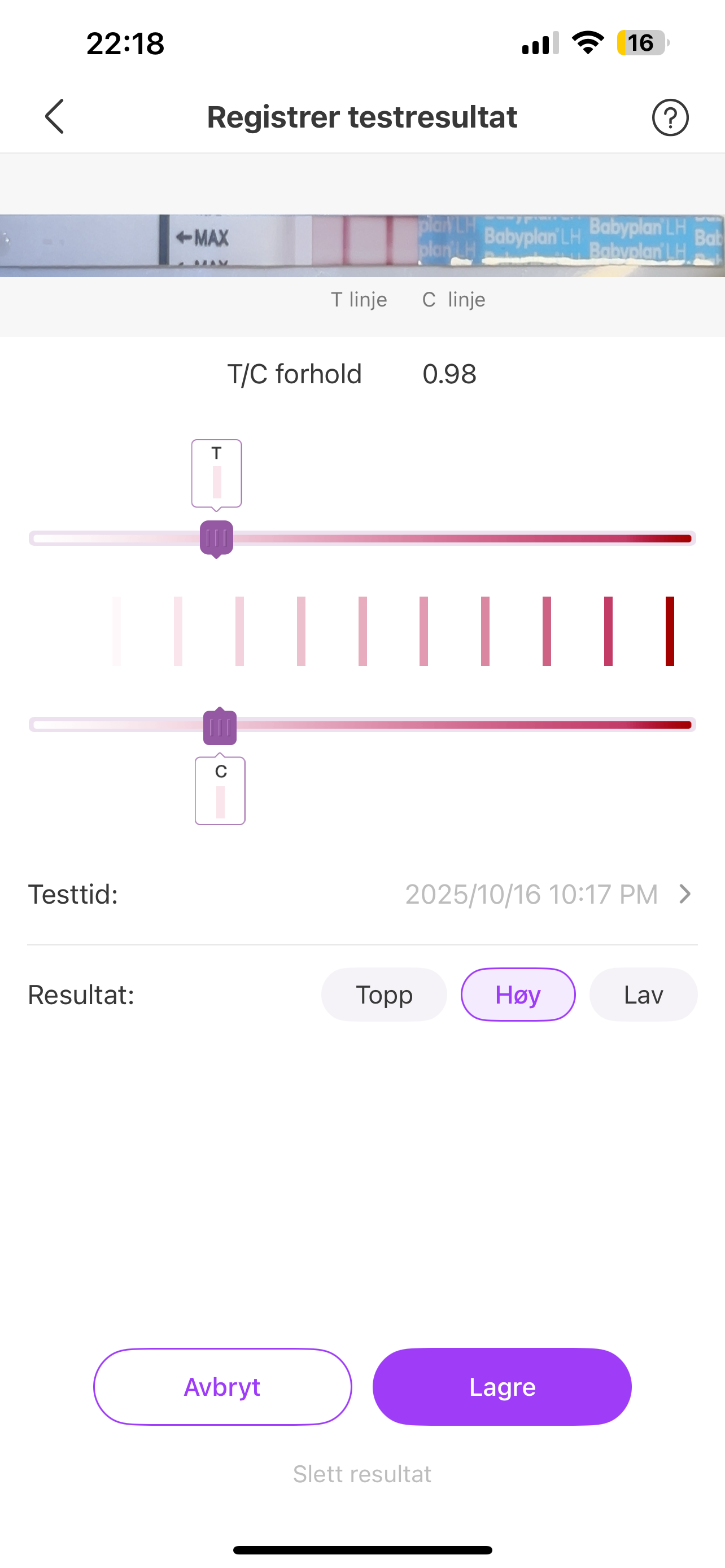The image size is (725, 1568).
Task: Tap the lightest pink reference line
Action: 117,631
